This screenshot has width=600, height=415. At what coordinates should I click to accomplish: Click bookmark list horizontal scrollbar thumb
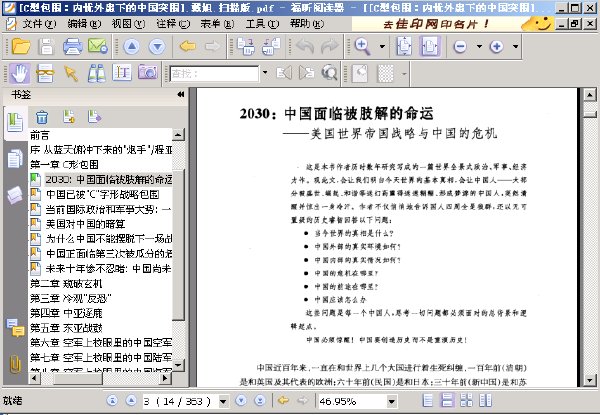[x=78, y=378]
